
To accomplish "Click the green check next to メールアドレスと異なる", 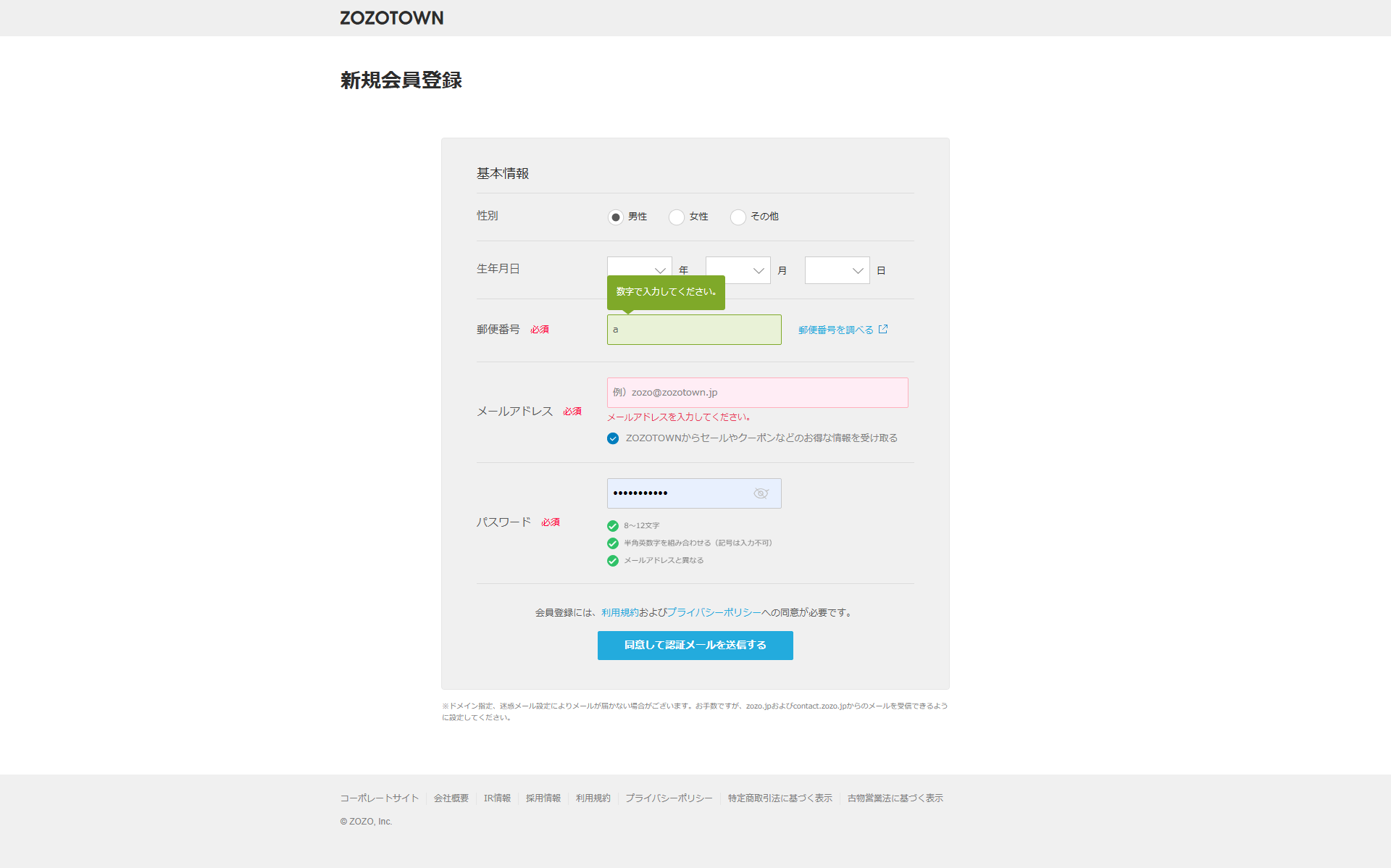I will click(x=613, y=561).
